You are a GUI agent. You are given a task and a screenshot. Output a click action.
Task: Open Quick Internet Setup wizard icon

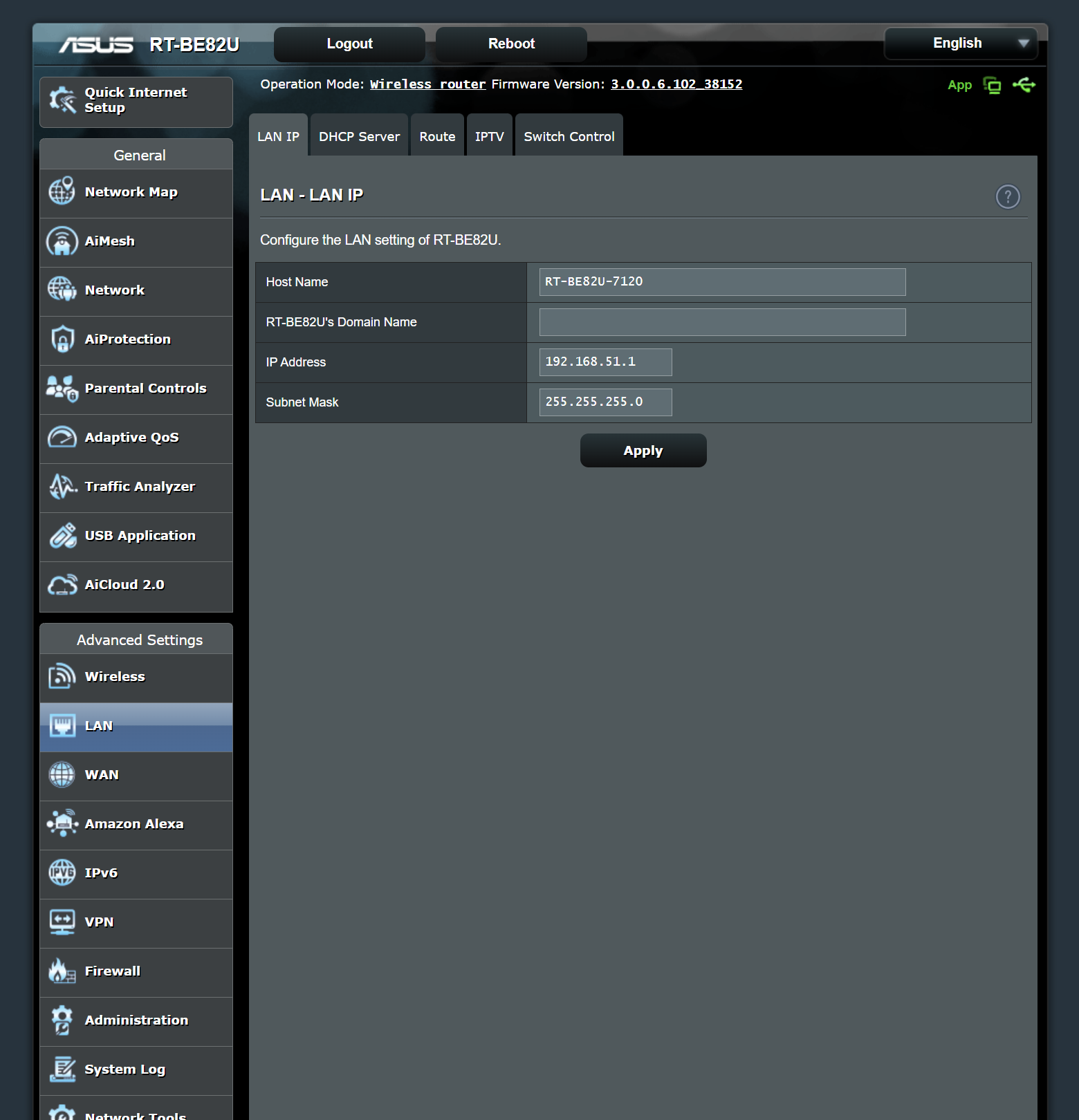(62, 100)
